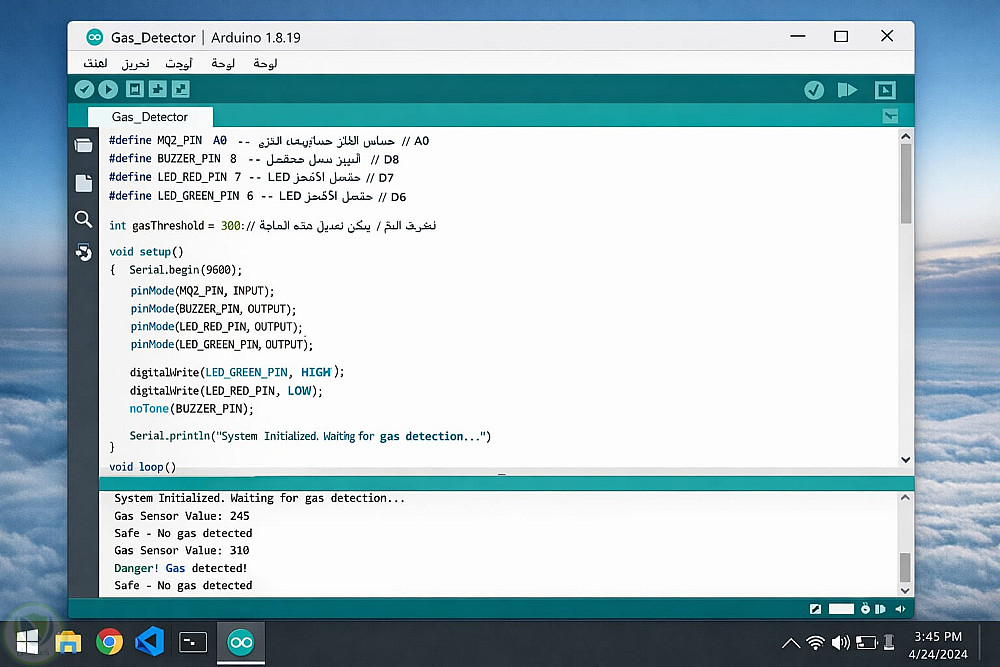Click the plus-sign toolbar icon
The height and width of the screenshot is (667, 1000).
coord(158,89)
